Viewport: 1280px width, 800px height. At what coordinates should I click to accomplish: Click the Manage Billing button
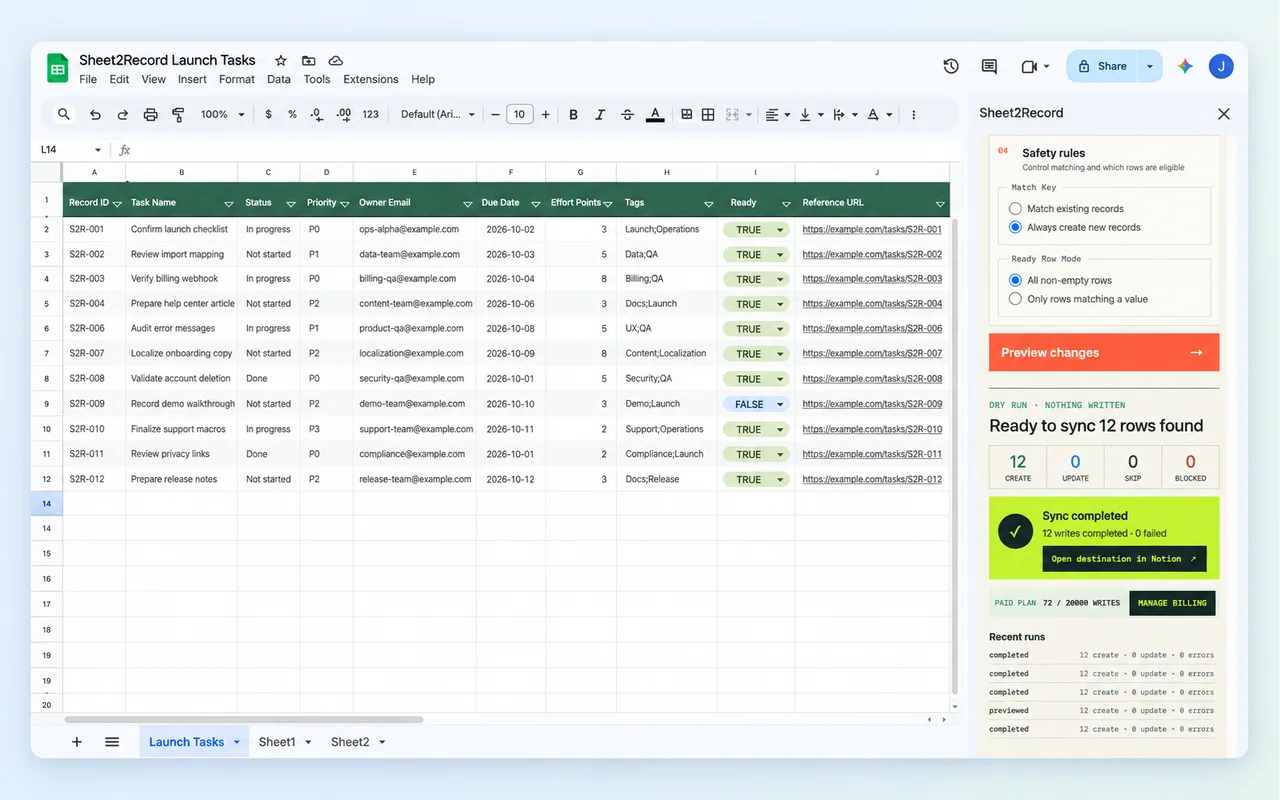(x=1173, y=603)
